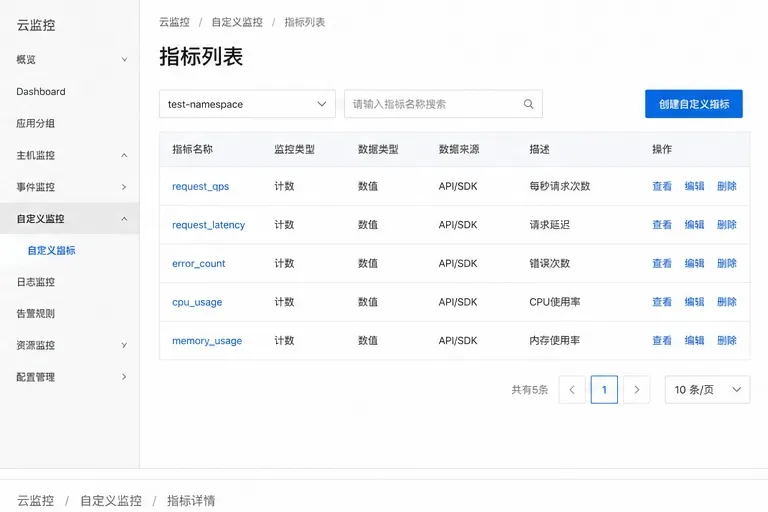Click 请求延迟 description cell
768x512 pixels.
[x=550, y=225]
